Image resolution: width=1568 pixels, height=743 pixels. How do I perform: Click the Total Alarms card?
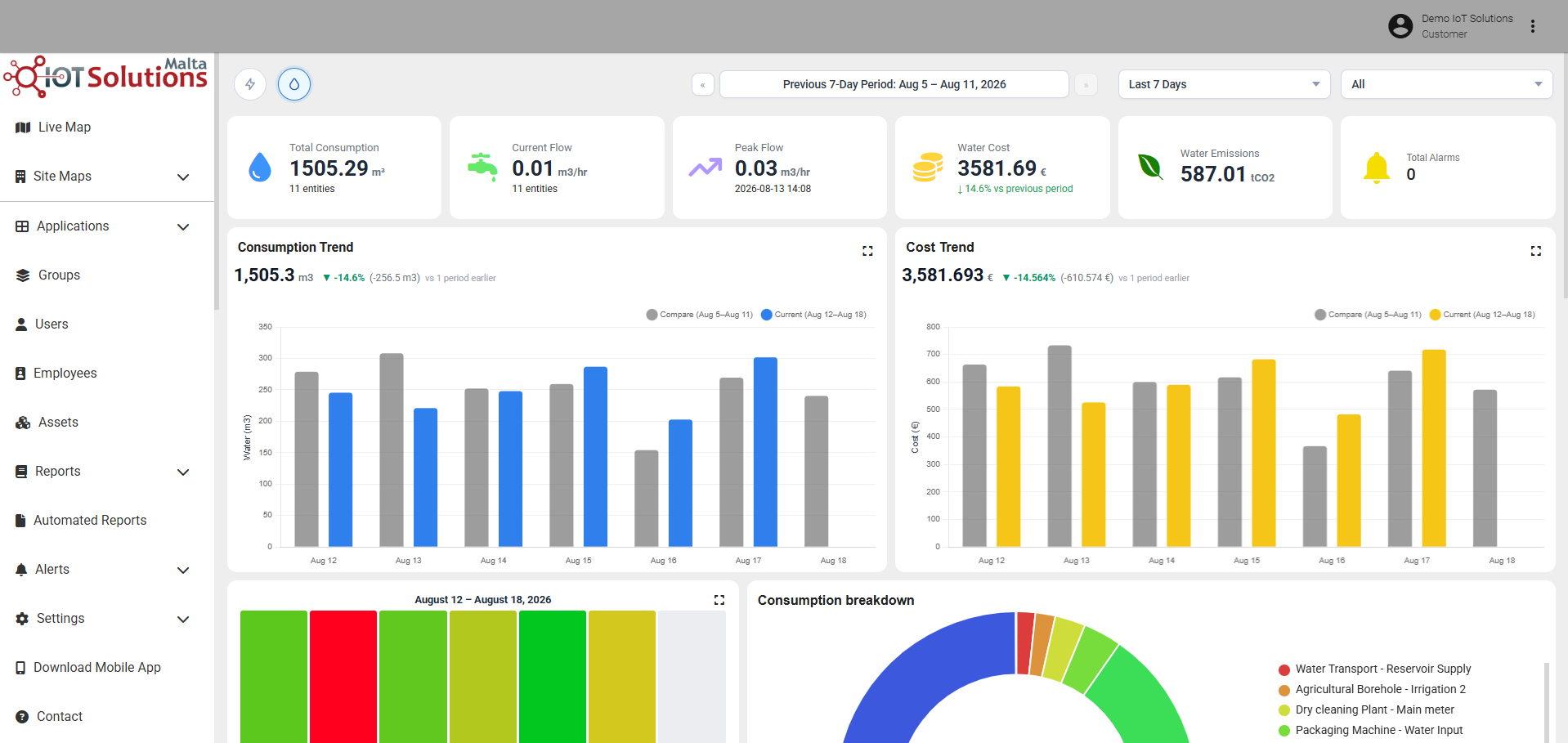(x=1448, y=168)
